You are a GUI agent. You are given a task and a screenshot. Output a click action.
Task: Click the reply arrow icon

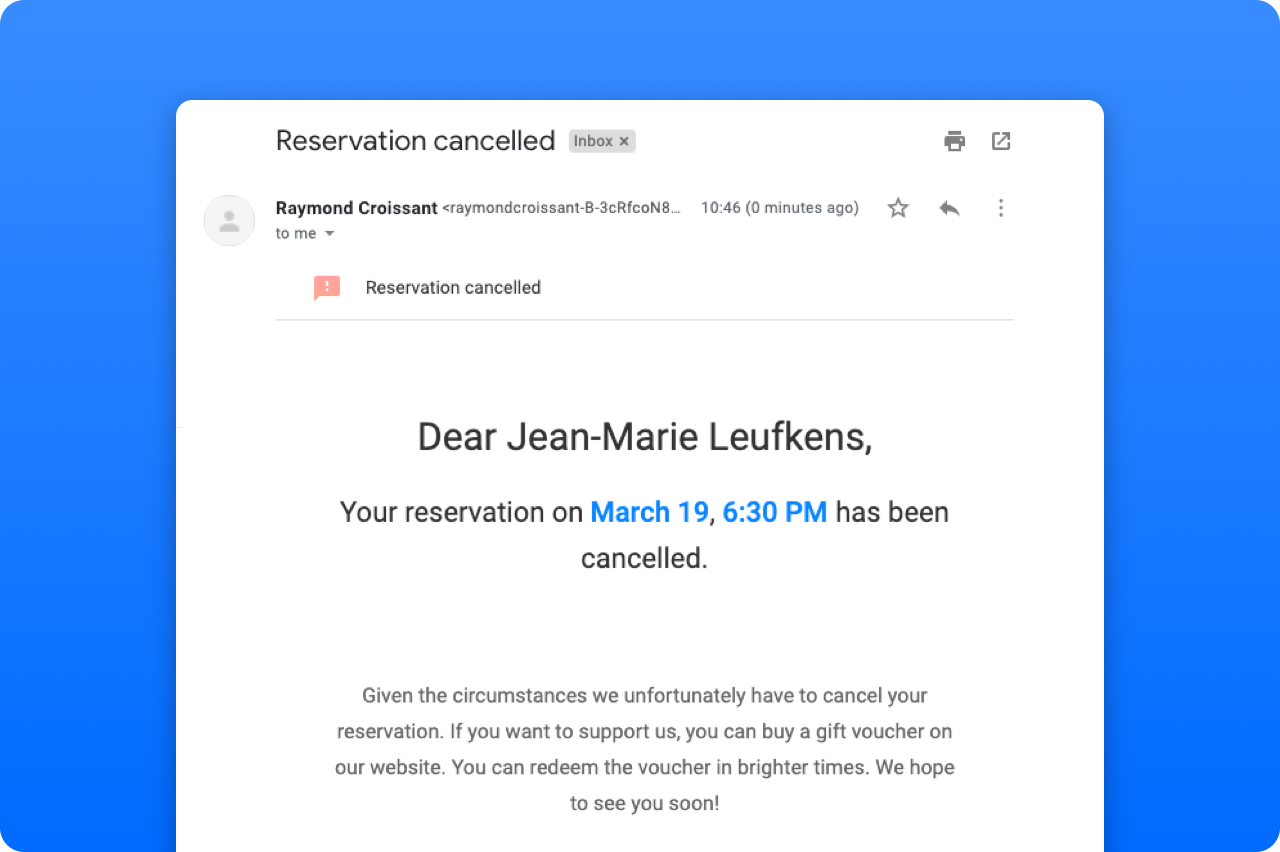949,207
